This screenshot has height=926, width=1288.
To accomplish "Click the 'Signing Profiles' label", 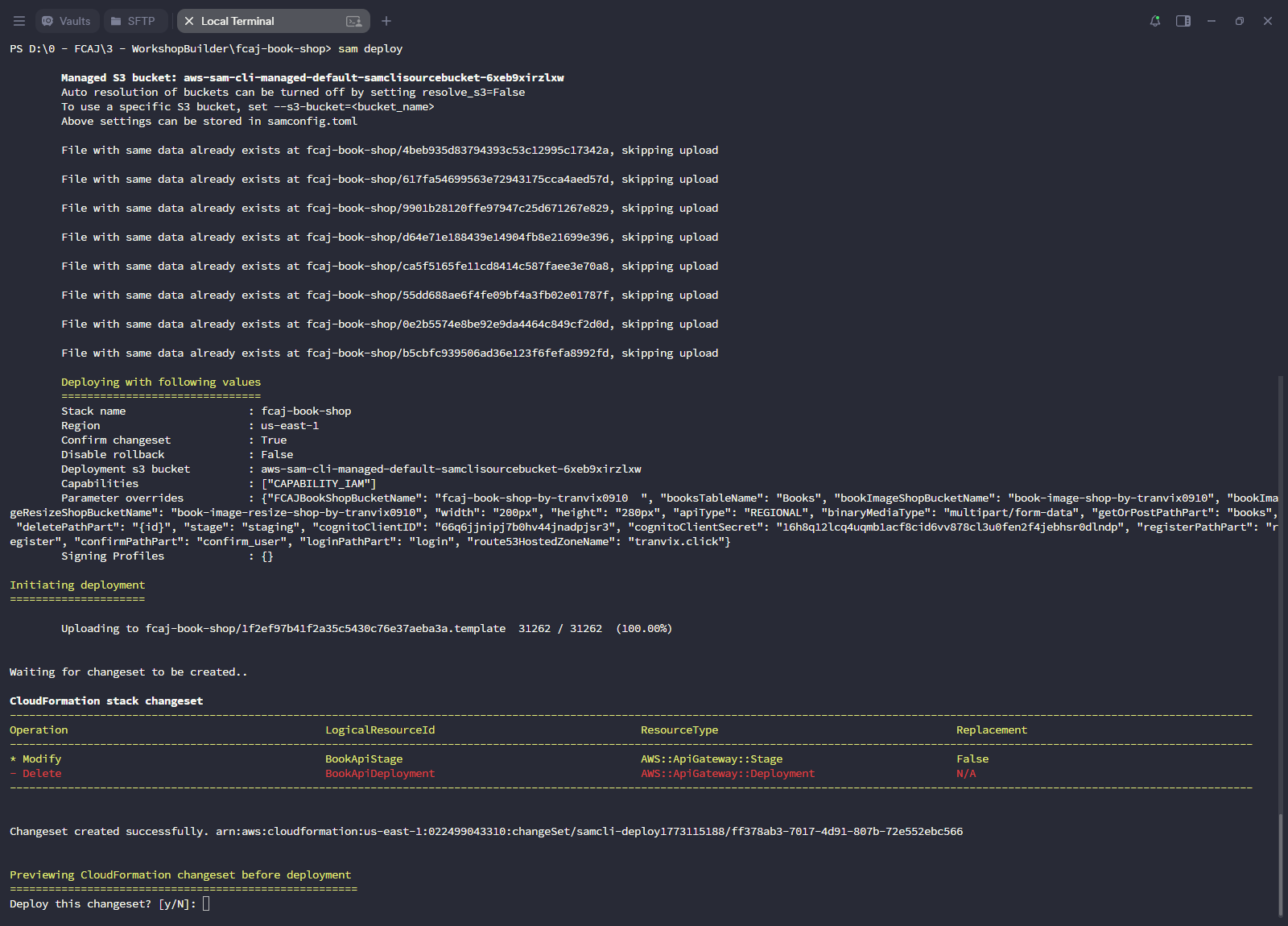I will tap(113, 556).
